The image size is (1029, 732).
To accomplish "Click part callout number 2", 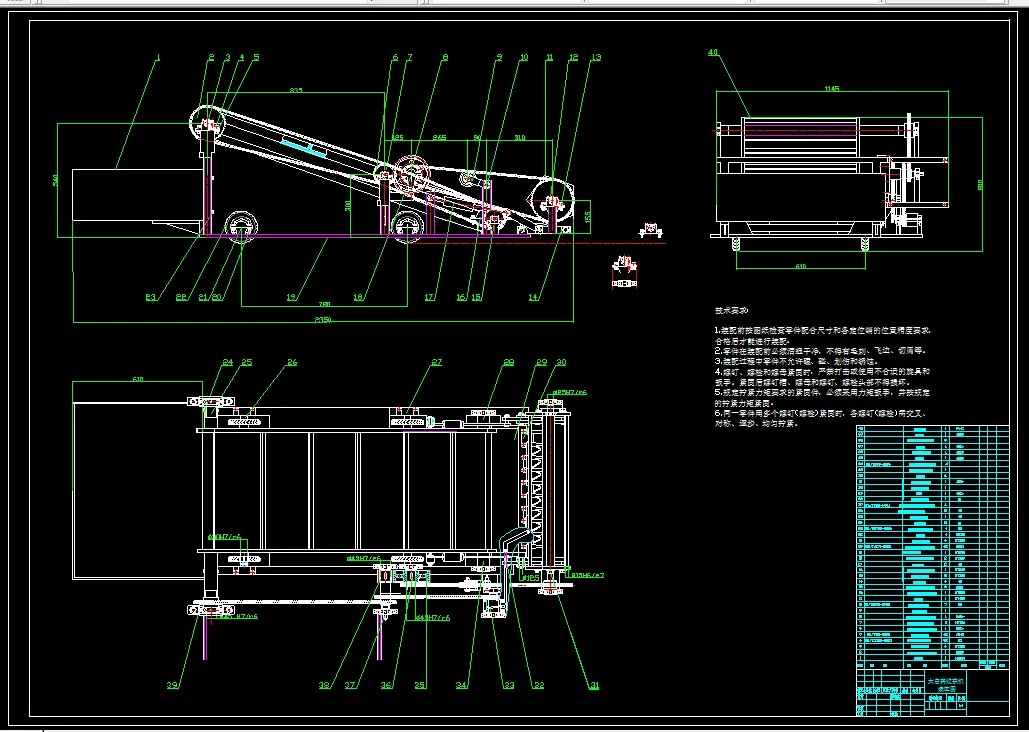I will tap(211, 57).
